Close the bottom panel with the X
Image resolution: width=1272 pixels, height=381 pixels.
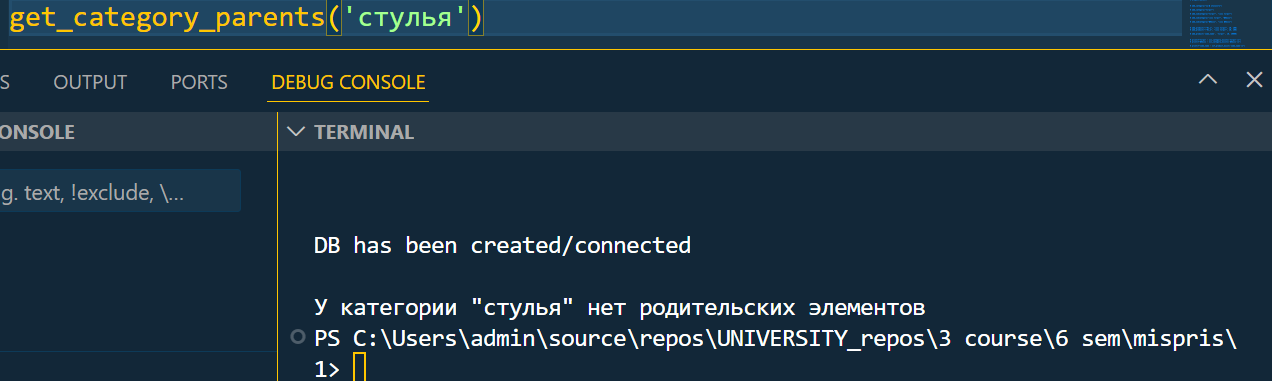coord(1254,80)
